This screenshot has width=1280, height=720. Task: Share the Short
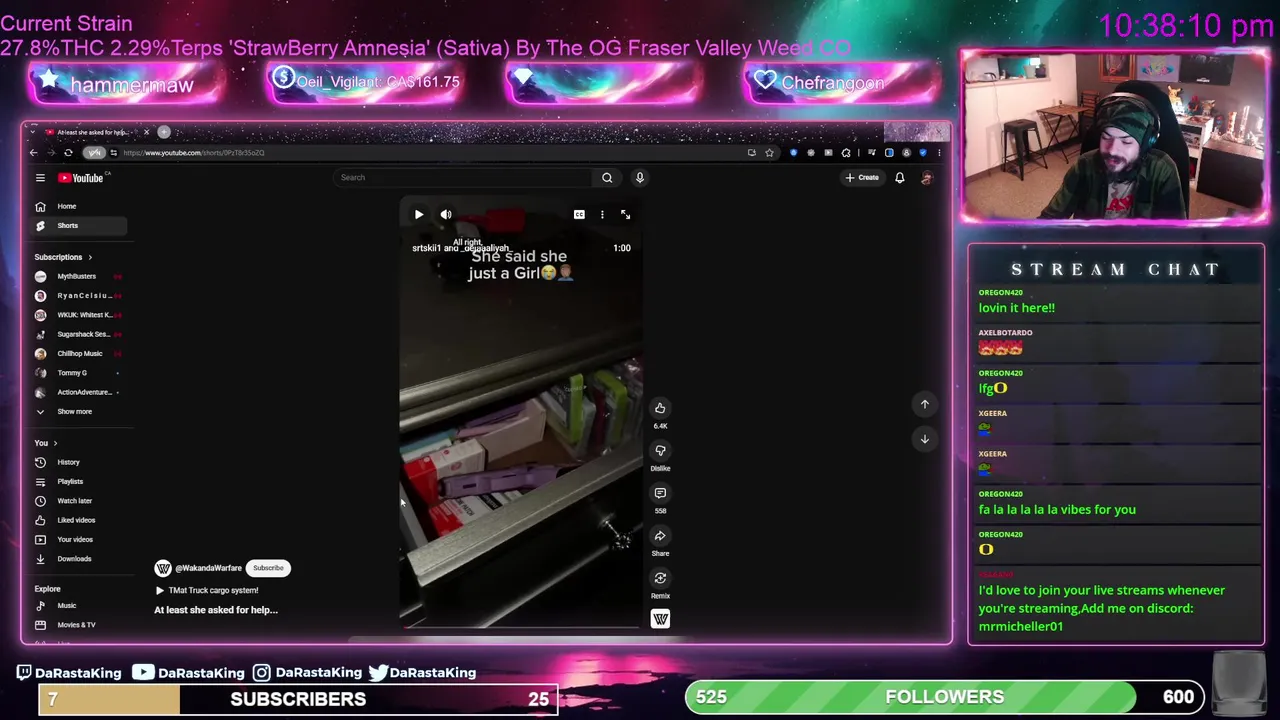click(x=660, y=536)
